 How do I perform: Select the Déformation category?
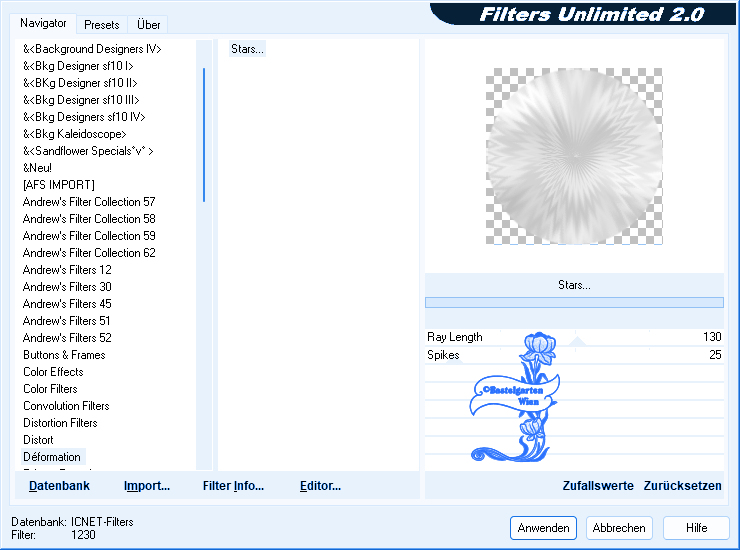(x=52, y=457)
